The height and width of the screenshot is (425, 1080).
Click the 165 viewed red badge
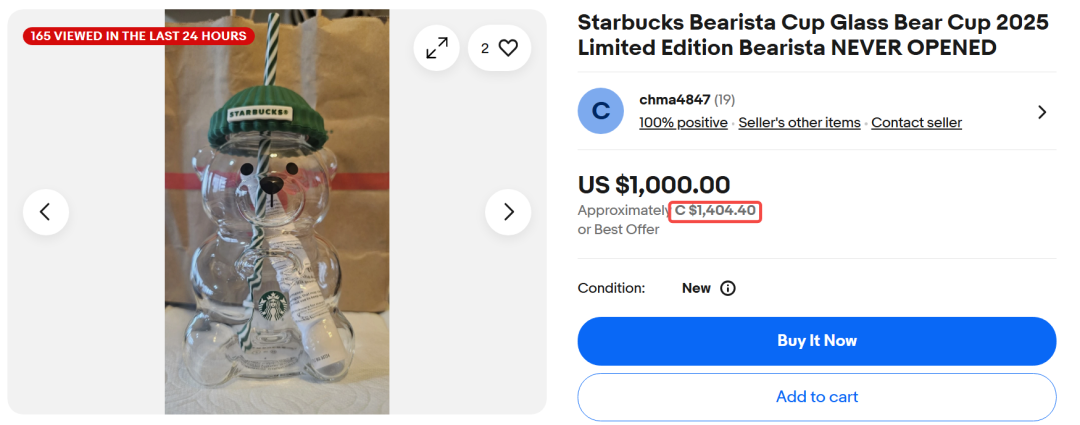[138, 36]
